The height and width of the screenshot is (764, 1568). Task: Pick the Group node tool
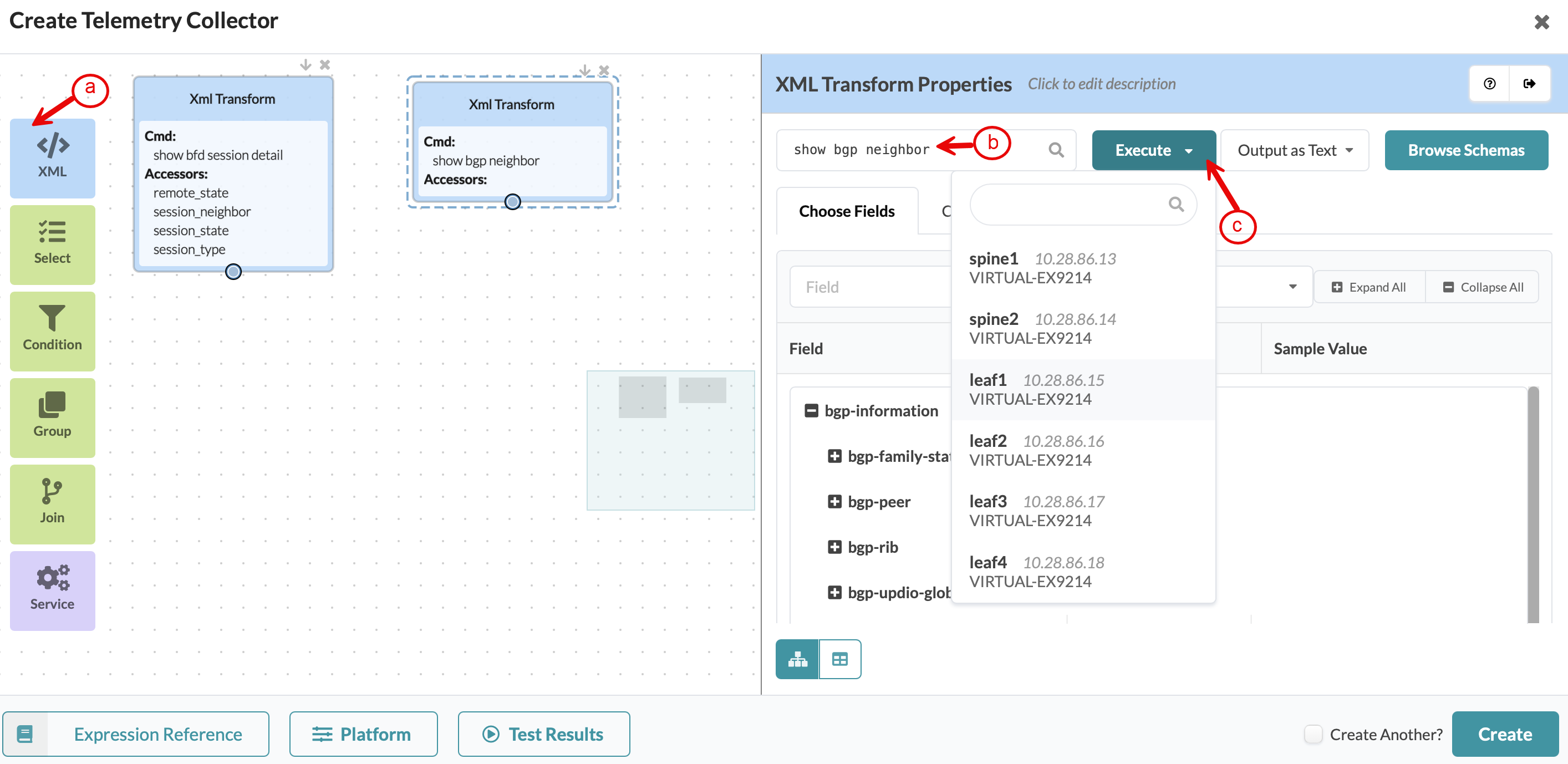[x=52, y=417]
